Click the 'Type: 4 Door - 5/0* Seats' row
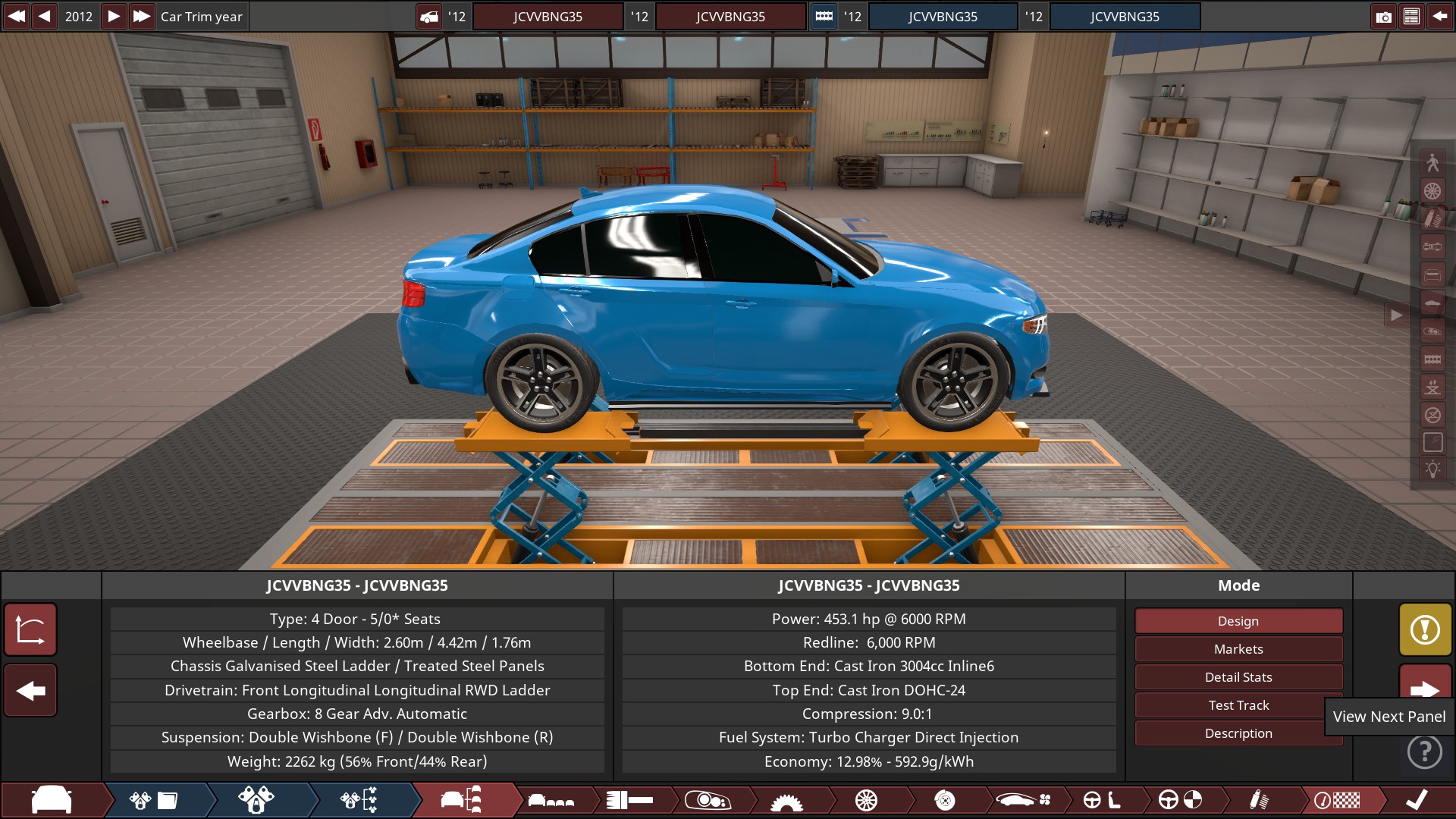Image resolution: width=1456 pixels, height=819 pixels. (x=357, y=619)
